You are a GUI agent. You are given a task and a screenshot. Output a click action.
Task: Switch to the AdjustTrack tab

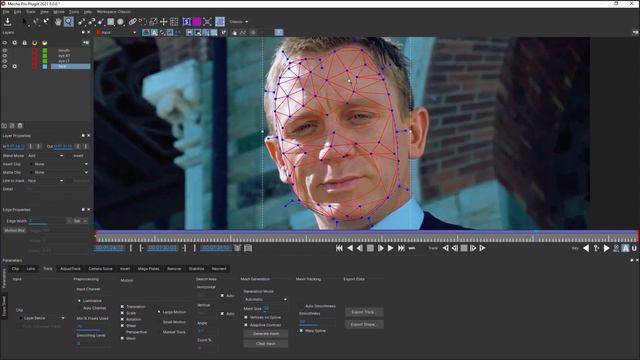(x=70, y=269)
